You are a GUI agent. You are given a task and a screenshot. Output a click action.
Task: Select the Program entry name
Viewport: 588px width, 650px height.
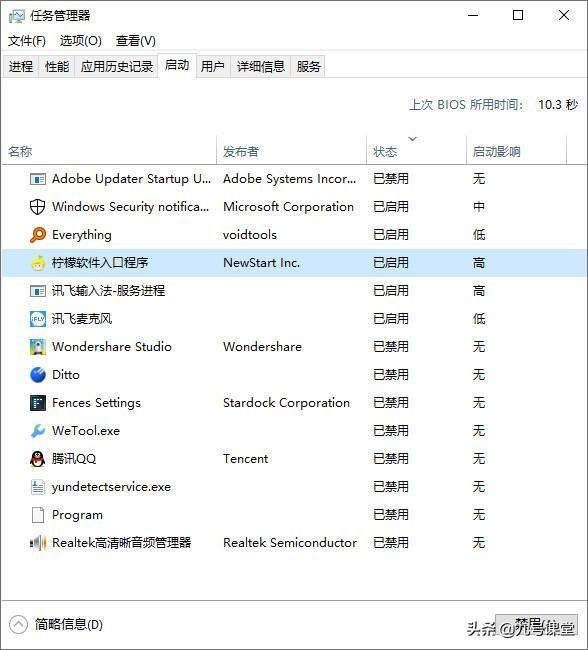[77, 515]
